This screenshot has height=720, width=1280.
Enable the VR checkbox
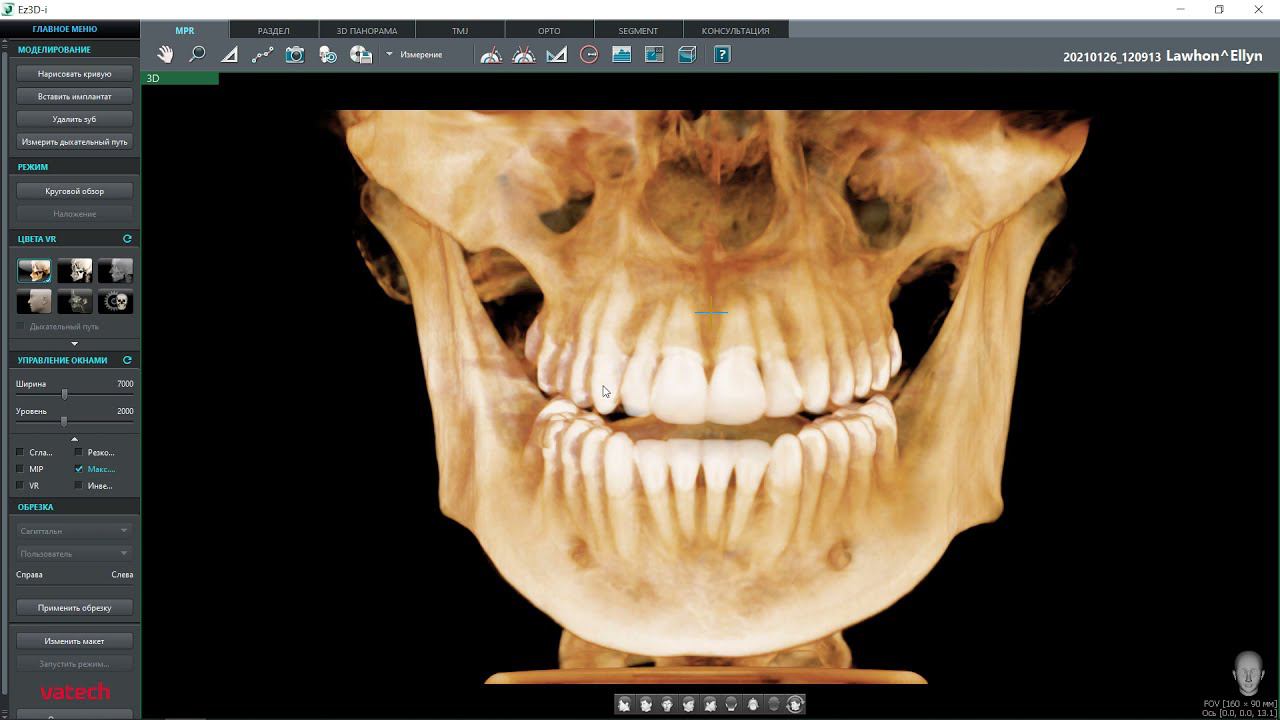click(x=20, y=486)
